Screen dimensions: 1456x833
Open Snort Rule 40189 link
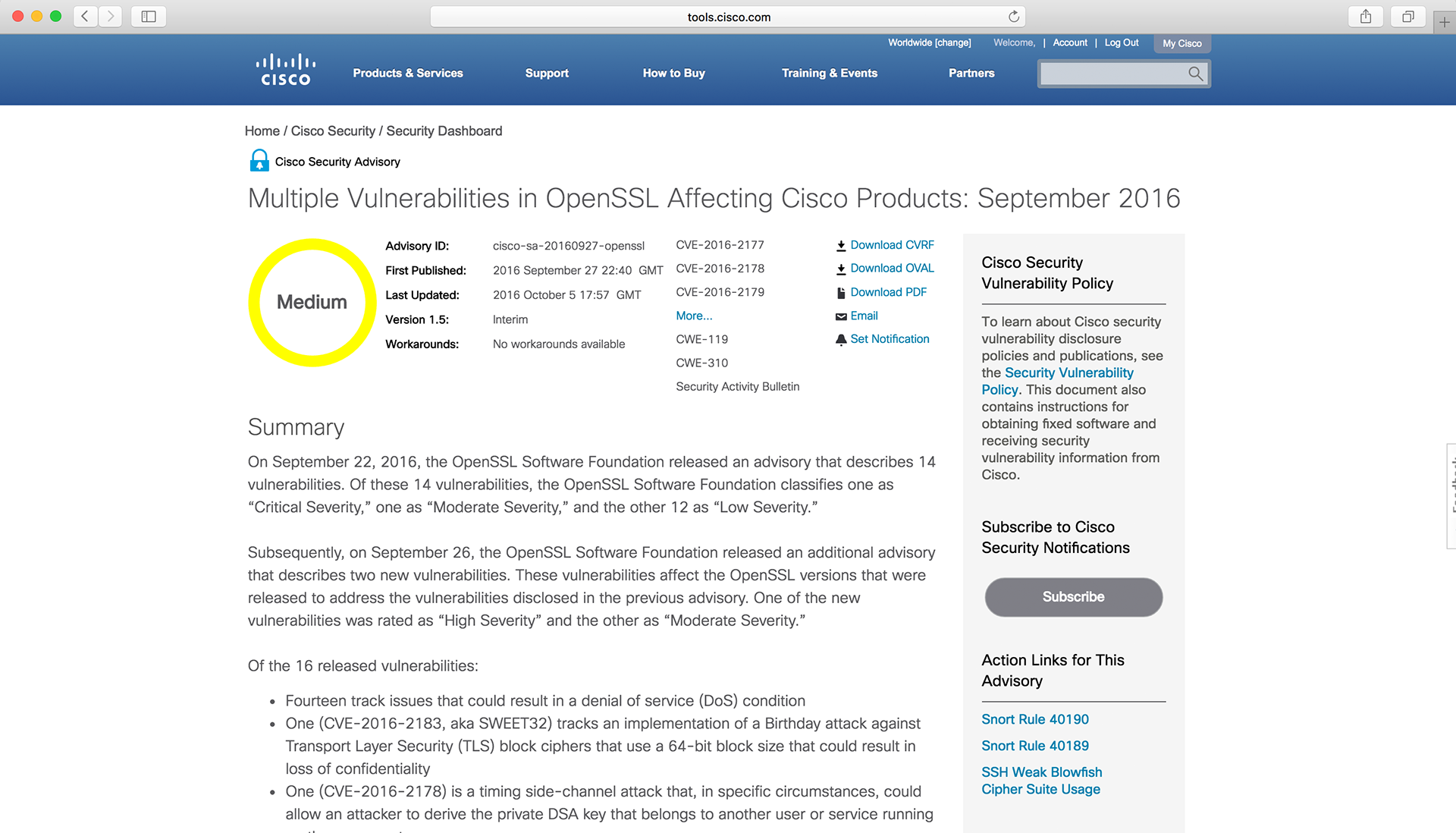click(x=1035, y=746)
